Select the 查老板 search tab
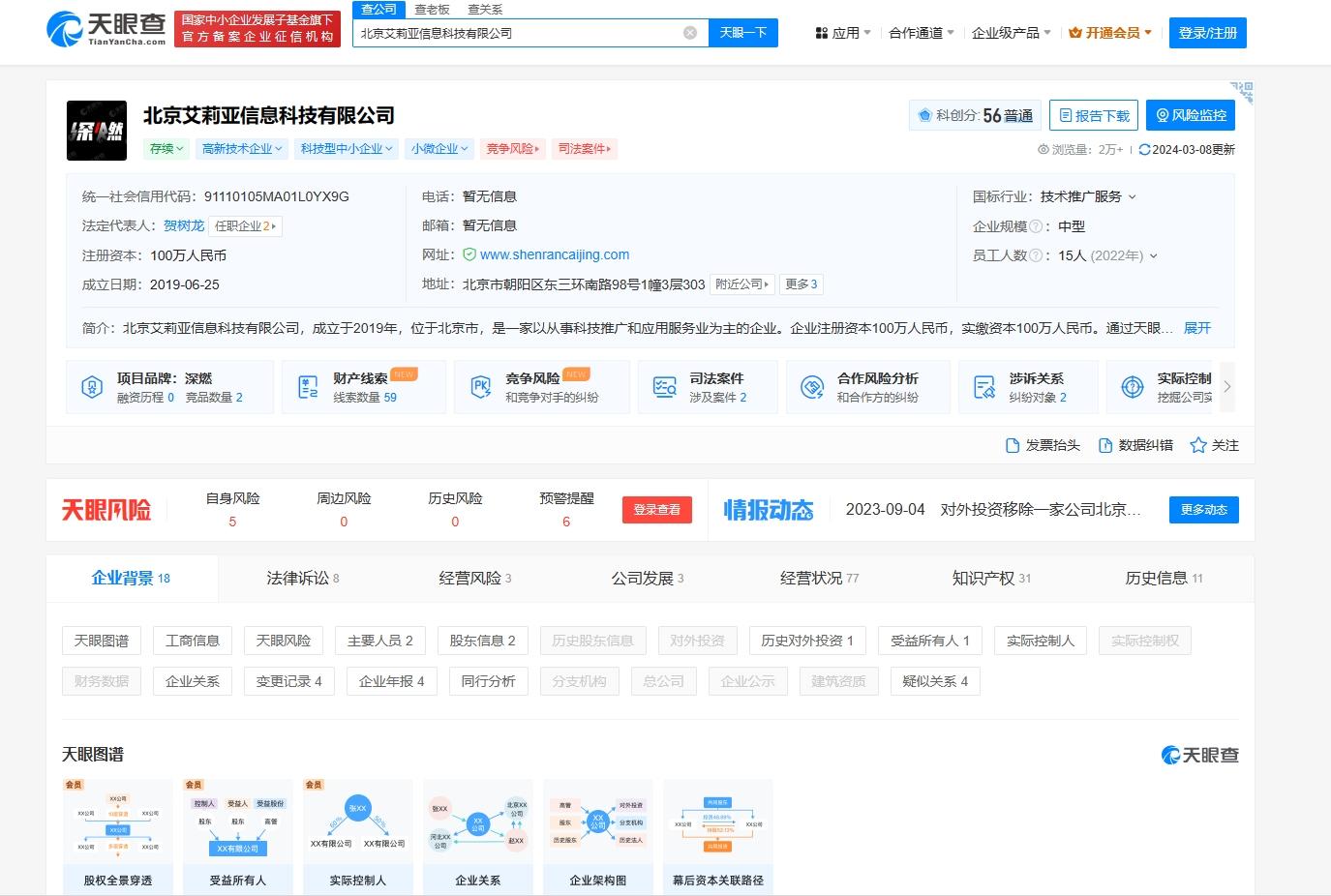1331x896 pixels. click(432, 9)
